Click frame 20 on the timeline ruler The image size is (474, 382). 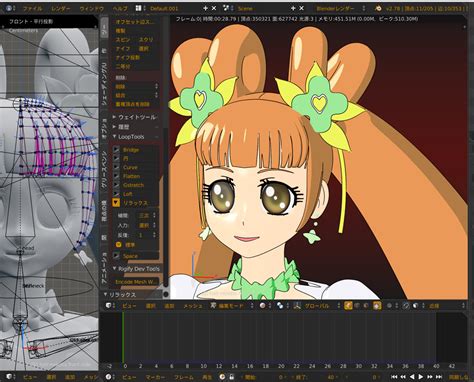[281, 366]
